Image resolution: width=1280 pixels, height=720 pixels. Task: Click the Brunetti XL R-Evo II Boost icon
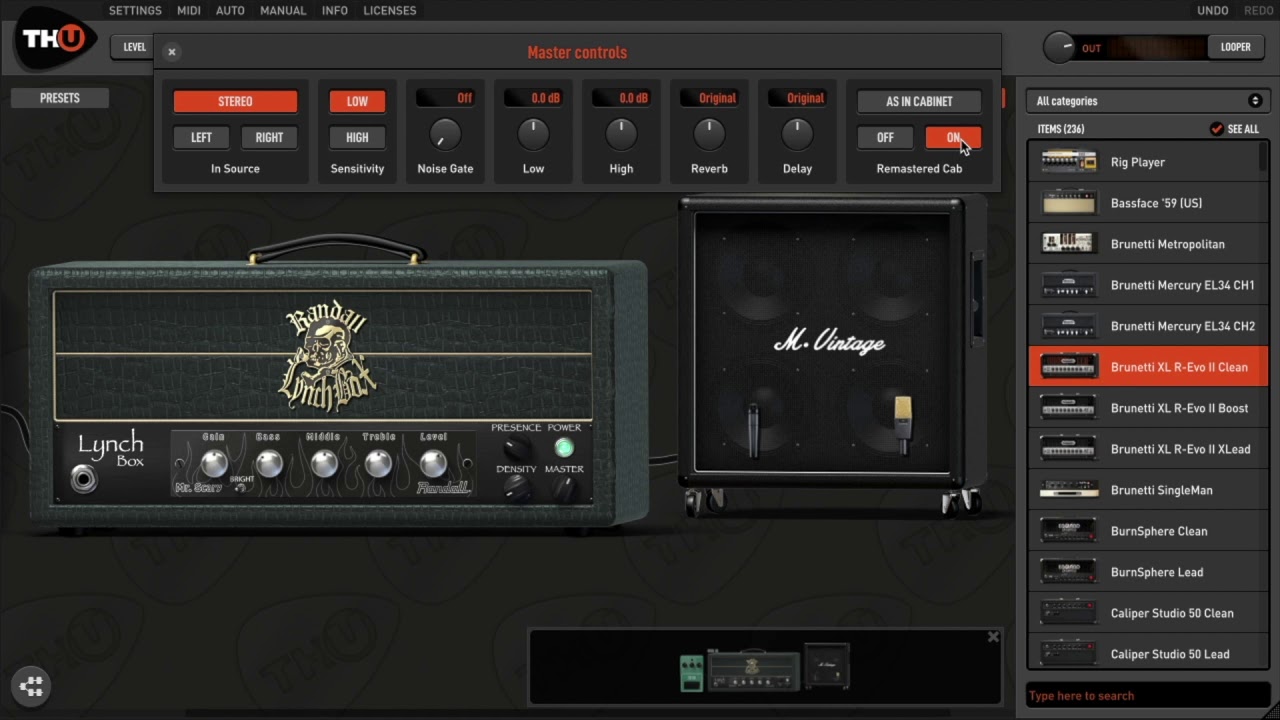[x=1068, y=407]
